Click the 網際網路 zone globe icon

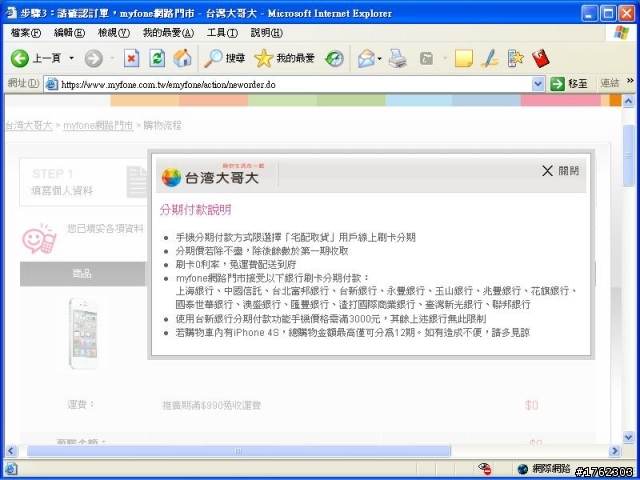coord(522,469)
